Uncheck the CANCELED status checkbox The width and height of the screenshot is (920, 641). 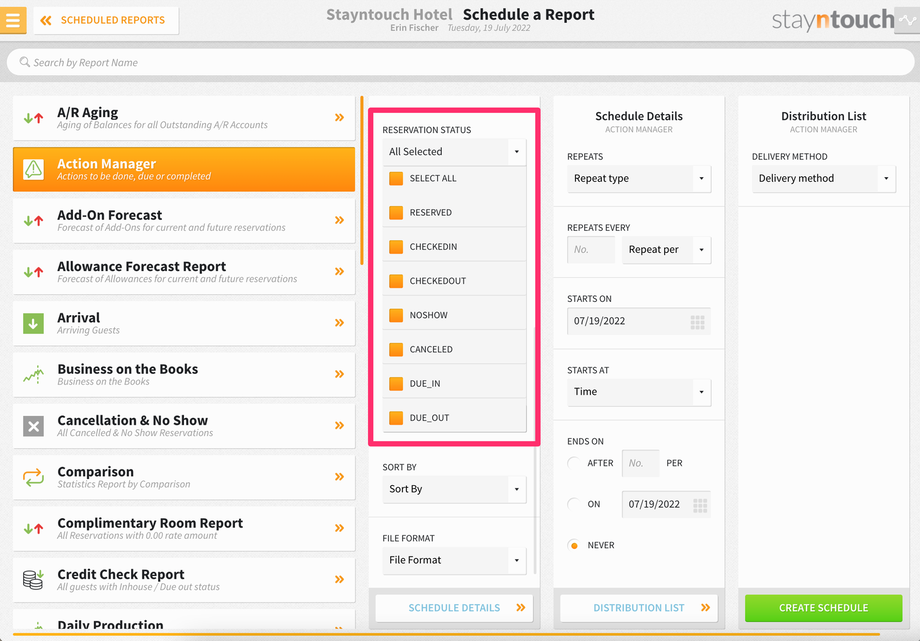pyautogui.click(x=396, y=349)
